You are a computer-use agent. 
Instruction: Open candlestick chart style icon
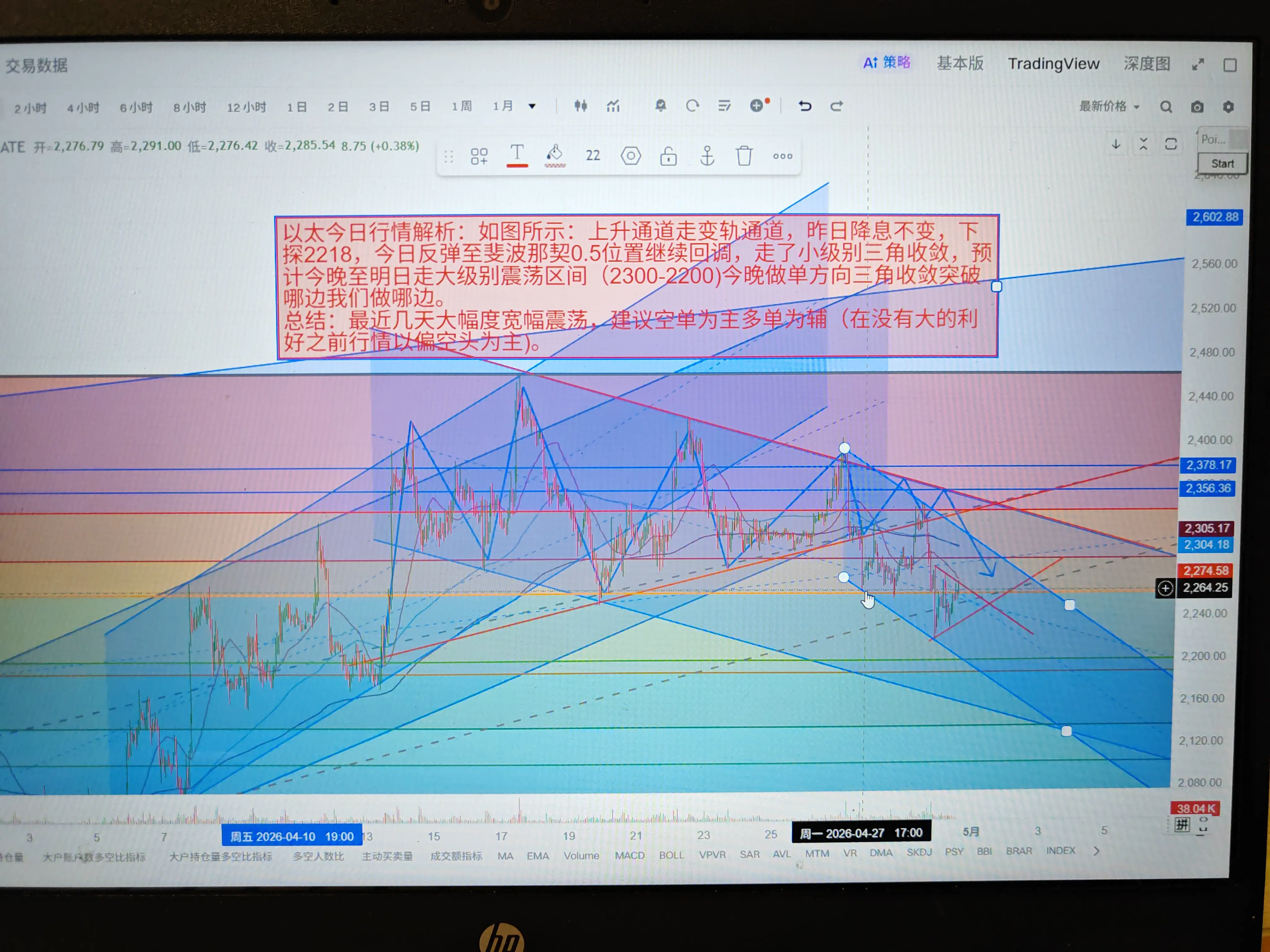[x=580, y=106]
